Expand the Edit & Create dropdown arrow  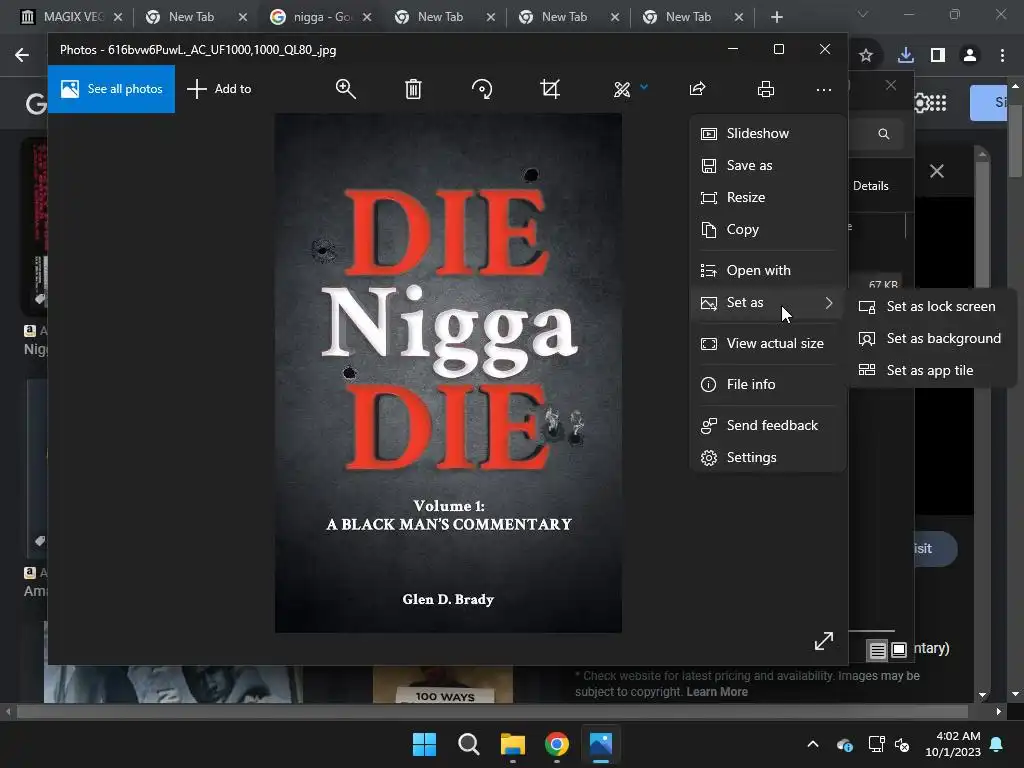pyautogui.click(x=644, y=87)
